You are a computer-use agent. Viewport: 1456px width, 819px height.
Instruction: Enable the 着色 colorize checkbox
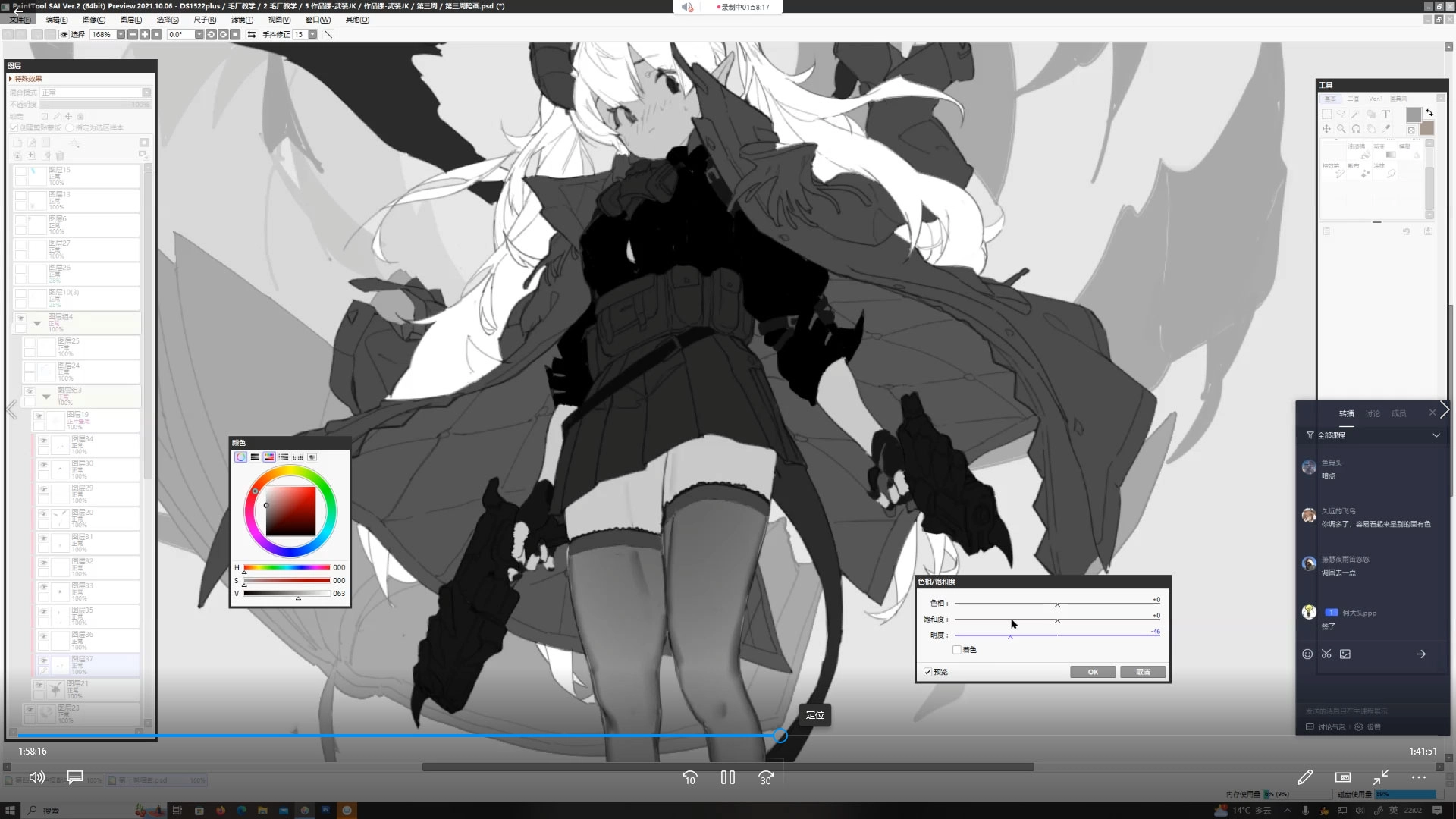[x=957, y=650]
